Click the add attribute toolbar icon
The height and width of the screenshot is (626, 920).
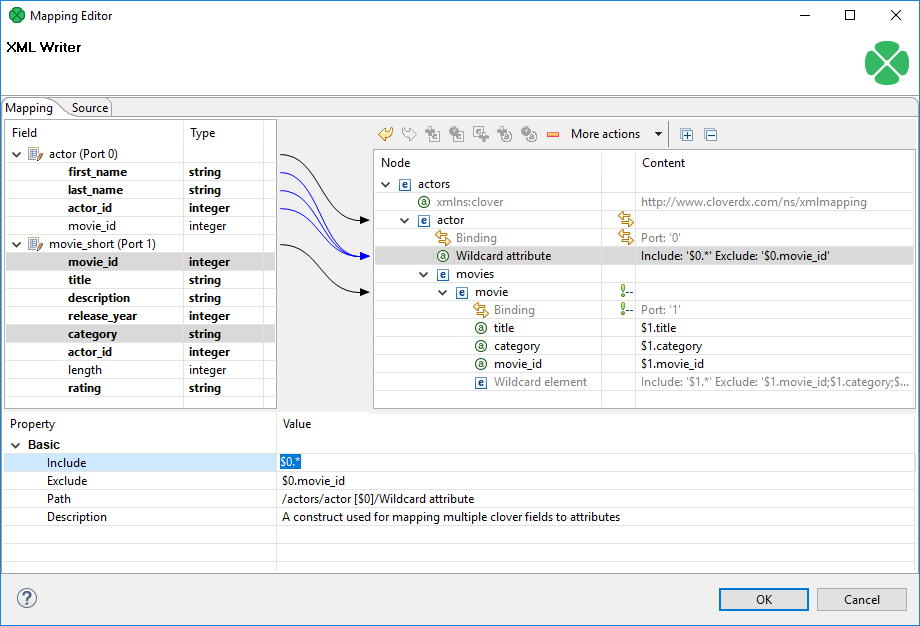506,133
